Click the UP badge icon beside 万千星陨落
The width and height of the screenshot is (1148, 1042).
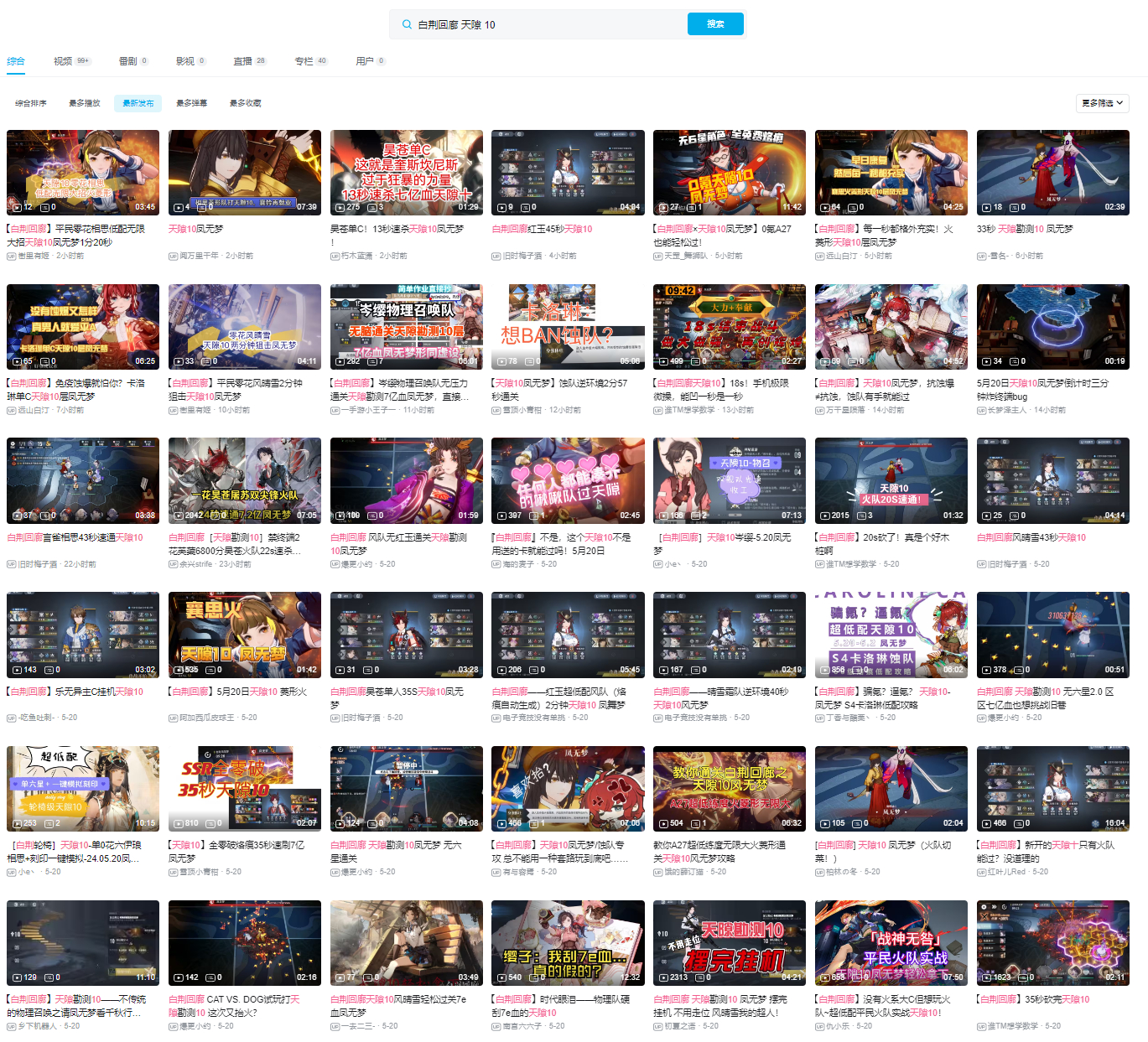tap(820, 411)
